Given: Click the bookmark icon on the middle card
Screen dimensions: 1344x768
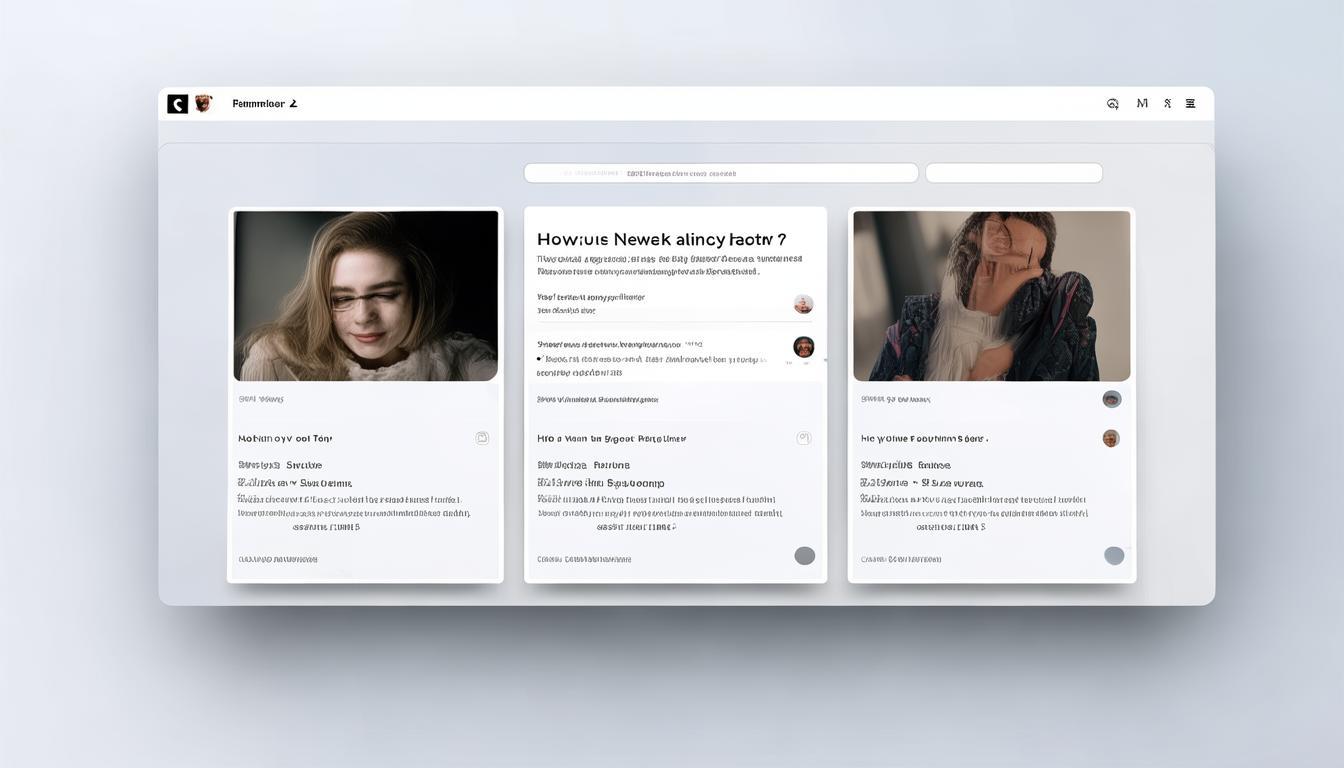Looking at the screenshot, I should click(803, 438).
